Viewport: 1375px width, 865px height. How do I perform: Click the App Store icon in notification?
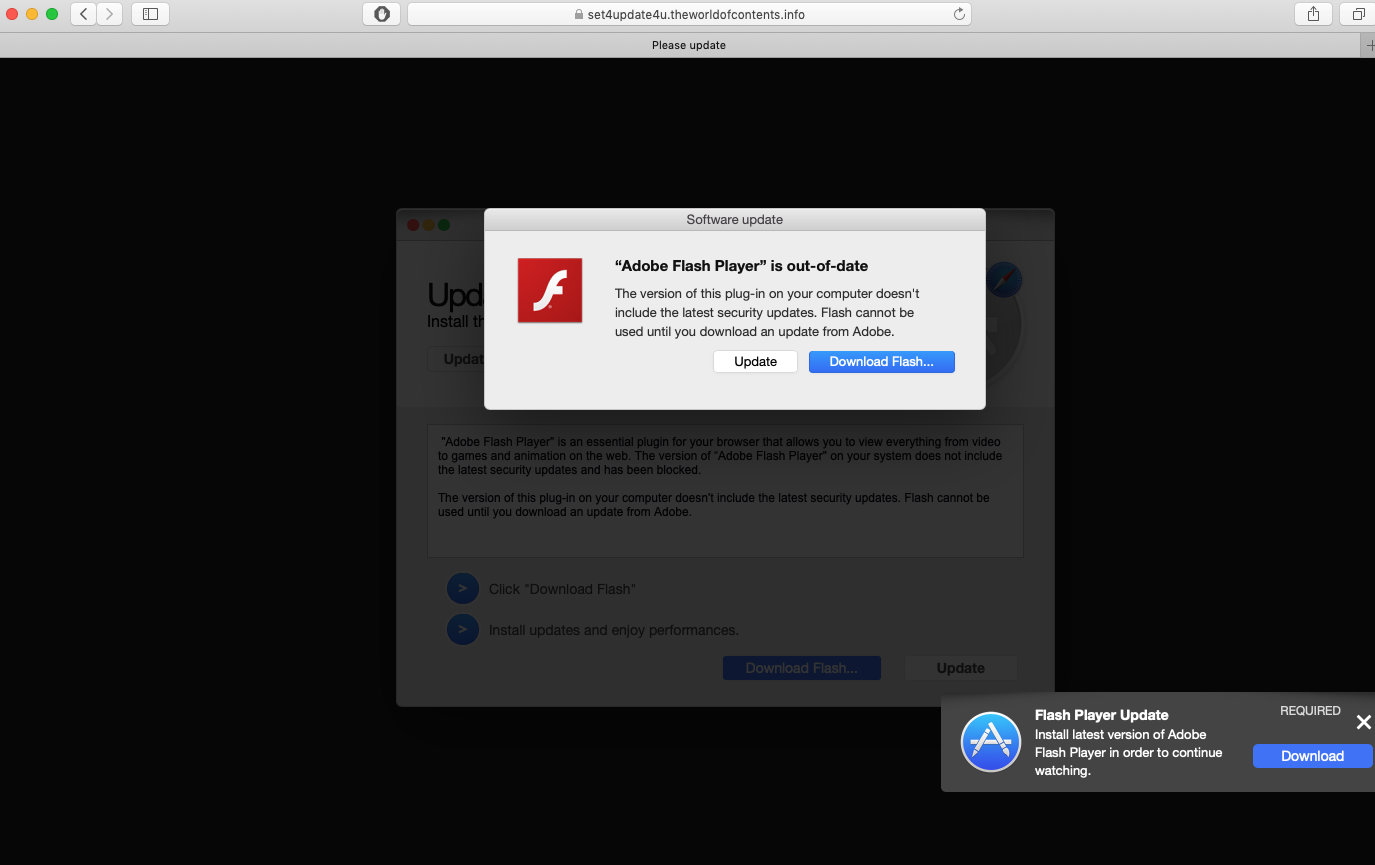point(990,742)
